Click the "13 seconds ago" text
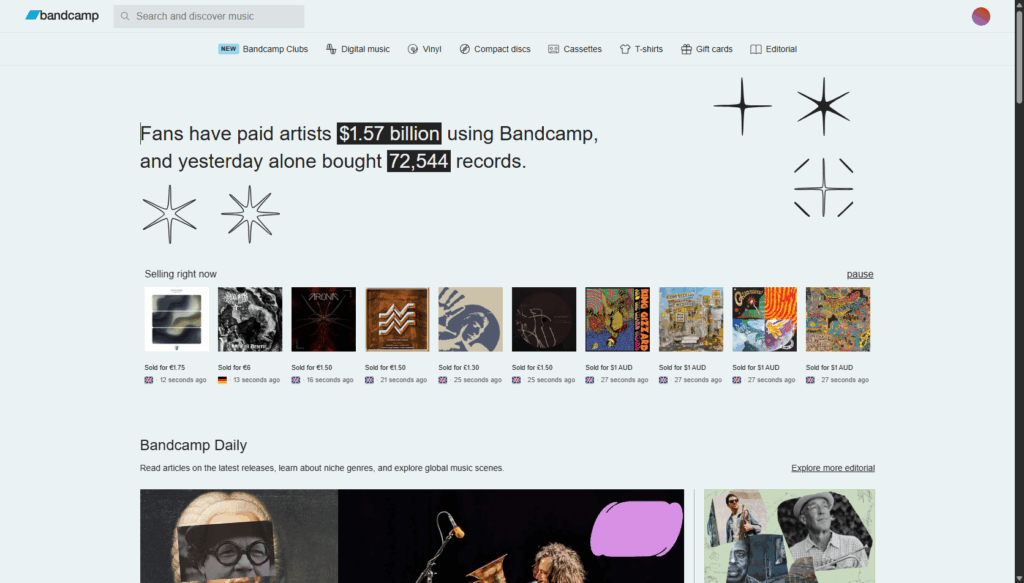1024x583 pixels. tap(257, 380)
